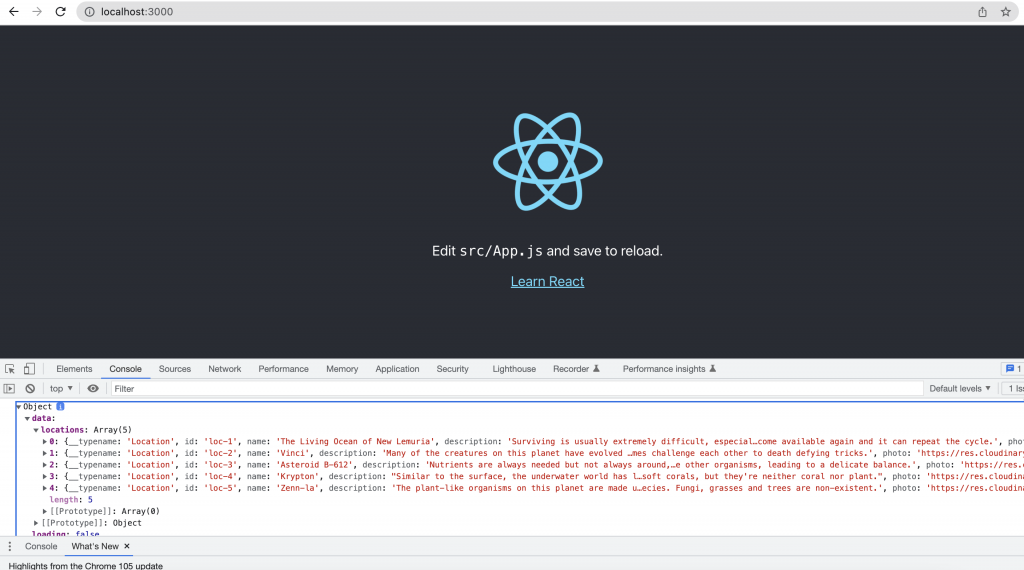This screenshot has width=1024, height=570.
Task: Create a live expression with the eye
Action: tap(93, 388)
